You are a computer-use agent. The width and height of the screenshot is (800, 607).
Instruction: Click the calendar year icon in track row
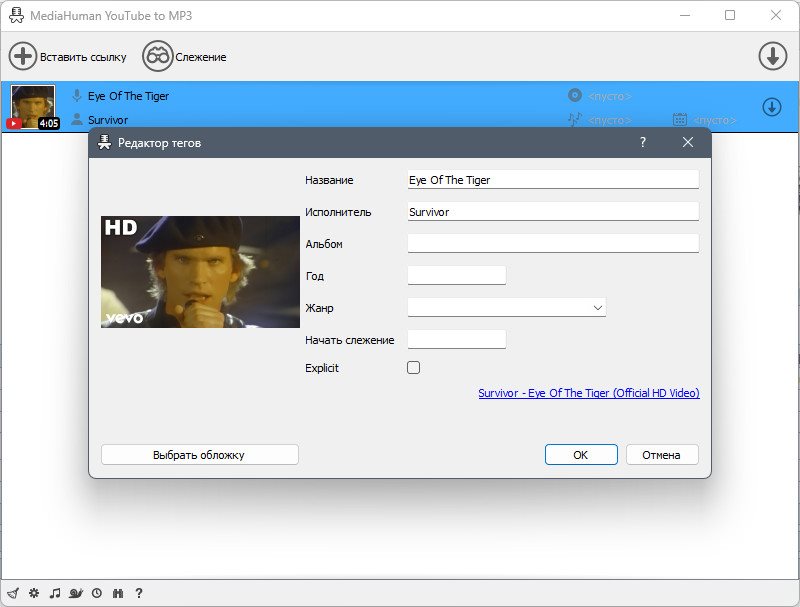(680, 119)
